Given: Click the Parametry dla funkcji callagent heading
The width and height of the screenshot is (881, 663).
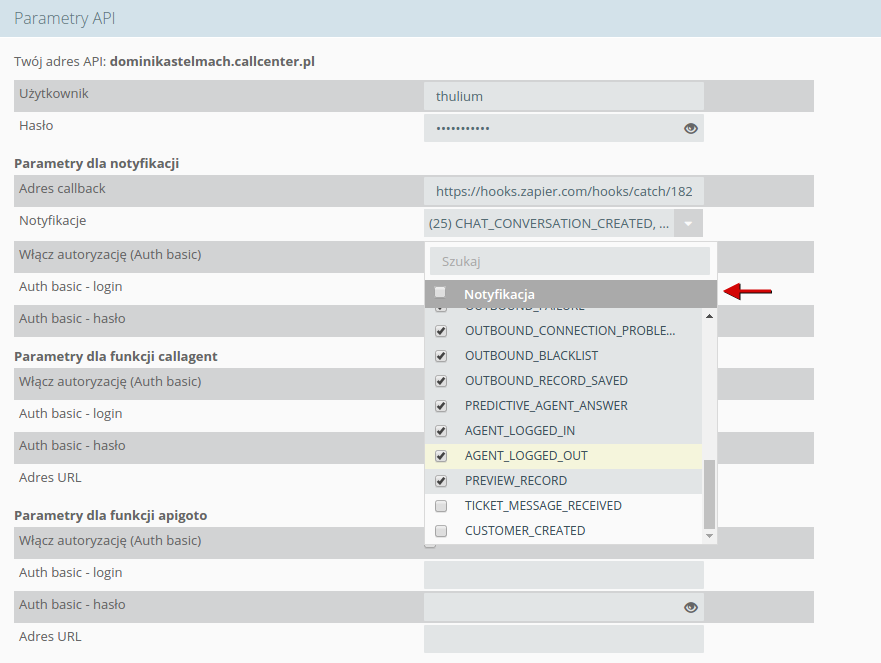Looking at the screenshot, I should click(x=116, y=356).
